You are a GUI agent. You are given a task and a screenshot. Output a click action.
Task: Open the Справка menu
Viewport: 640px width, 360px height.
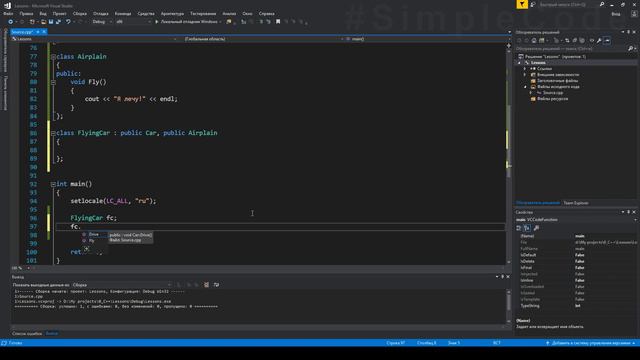point(267,13)
